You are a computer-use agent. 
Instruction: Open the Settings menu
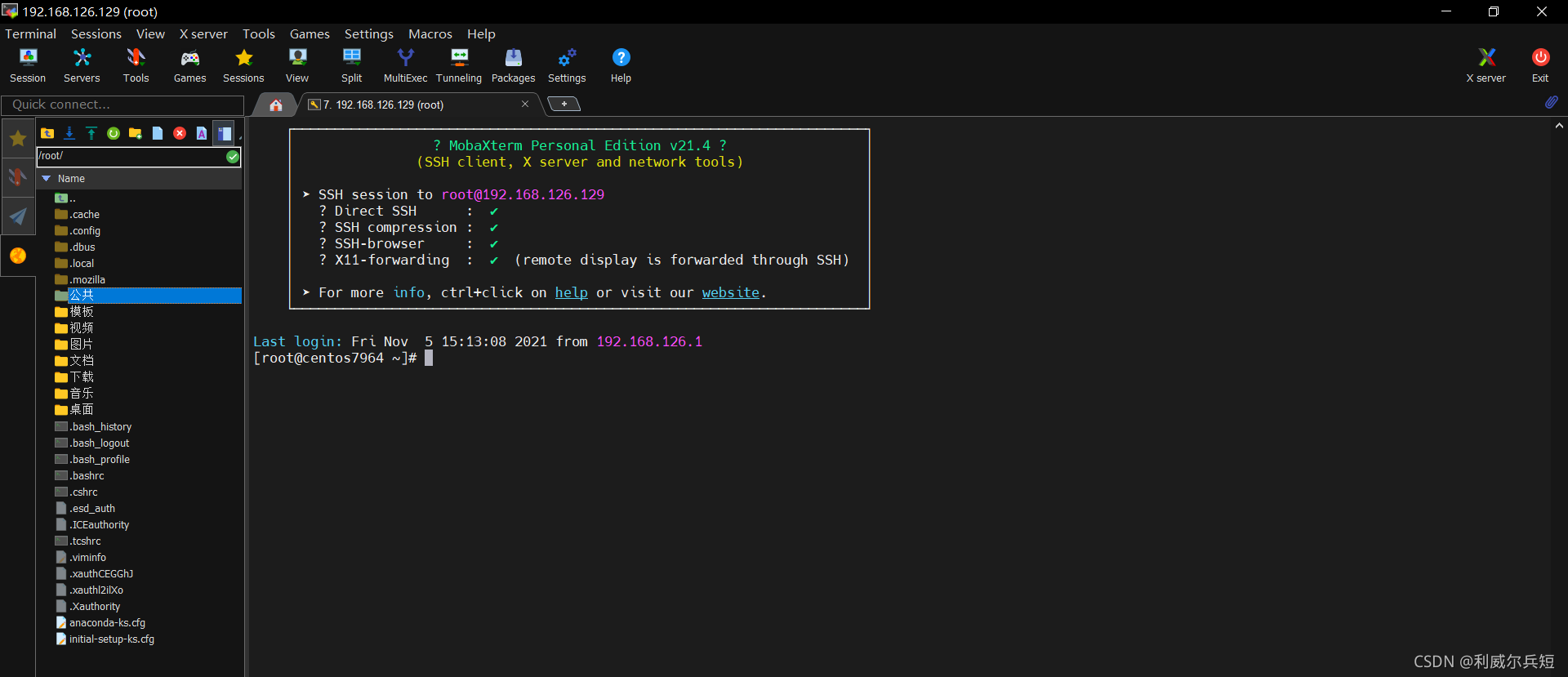[369, 33]
